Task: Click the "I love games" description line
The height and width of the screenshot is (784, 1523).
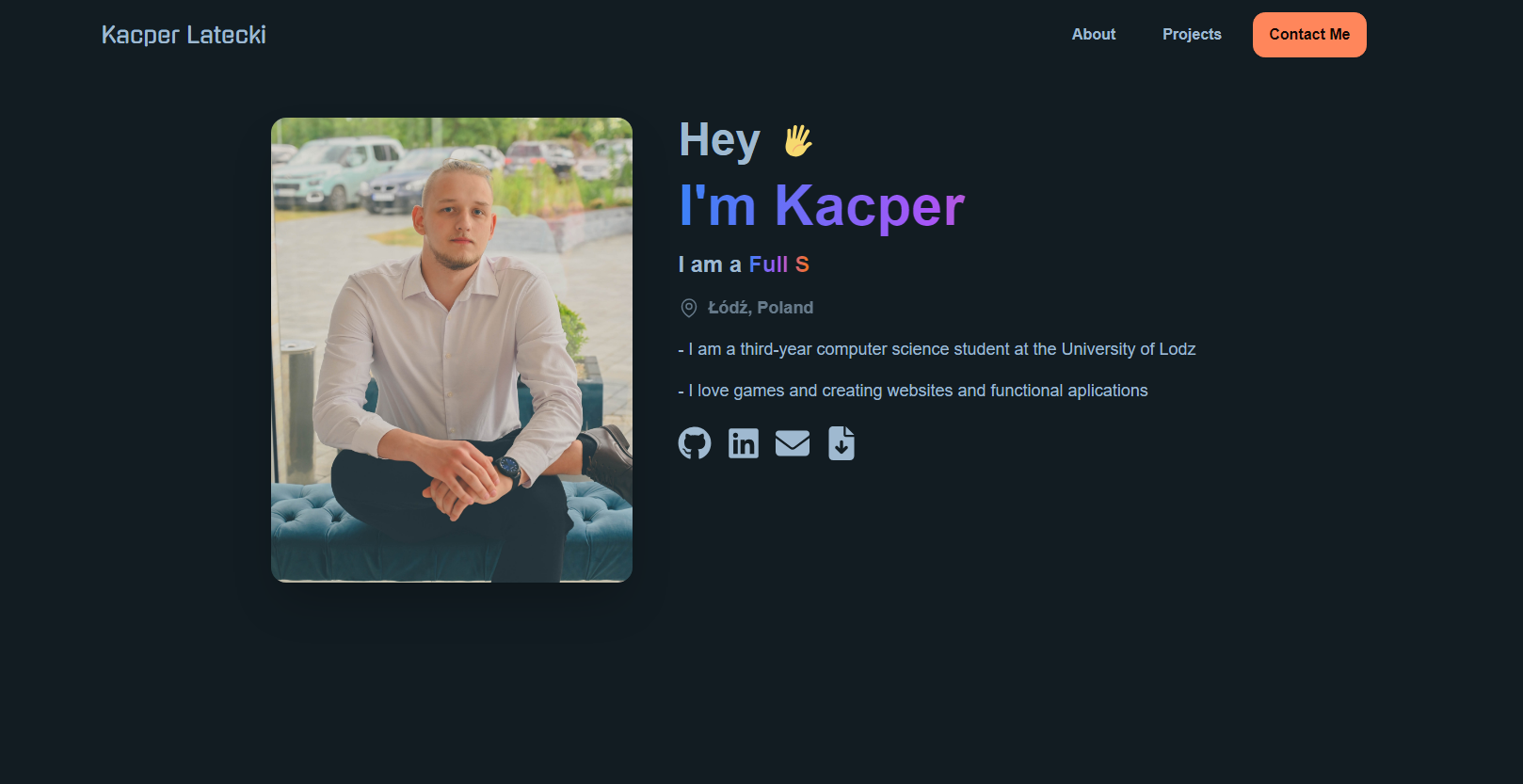Action: pos(913,391)
